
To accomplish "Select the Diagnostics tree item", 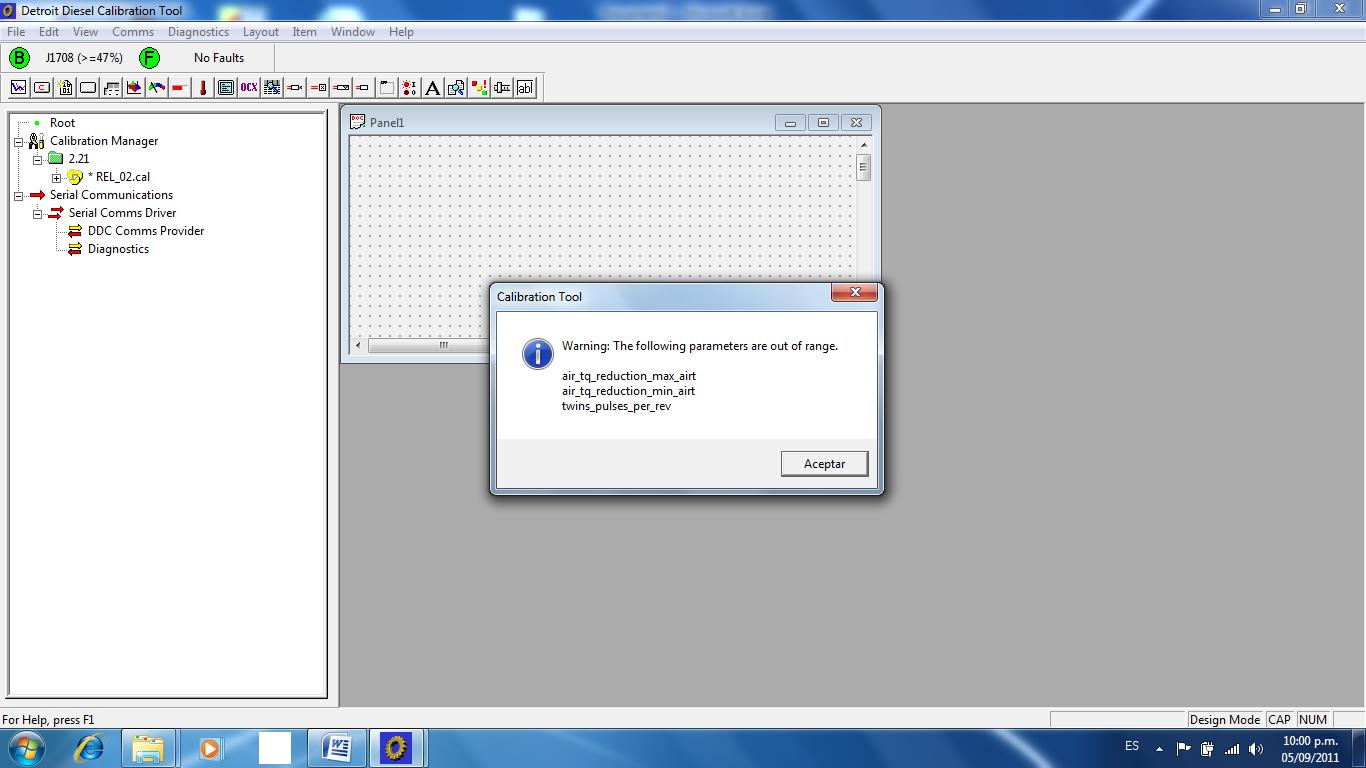I will 118,249.
